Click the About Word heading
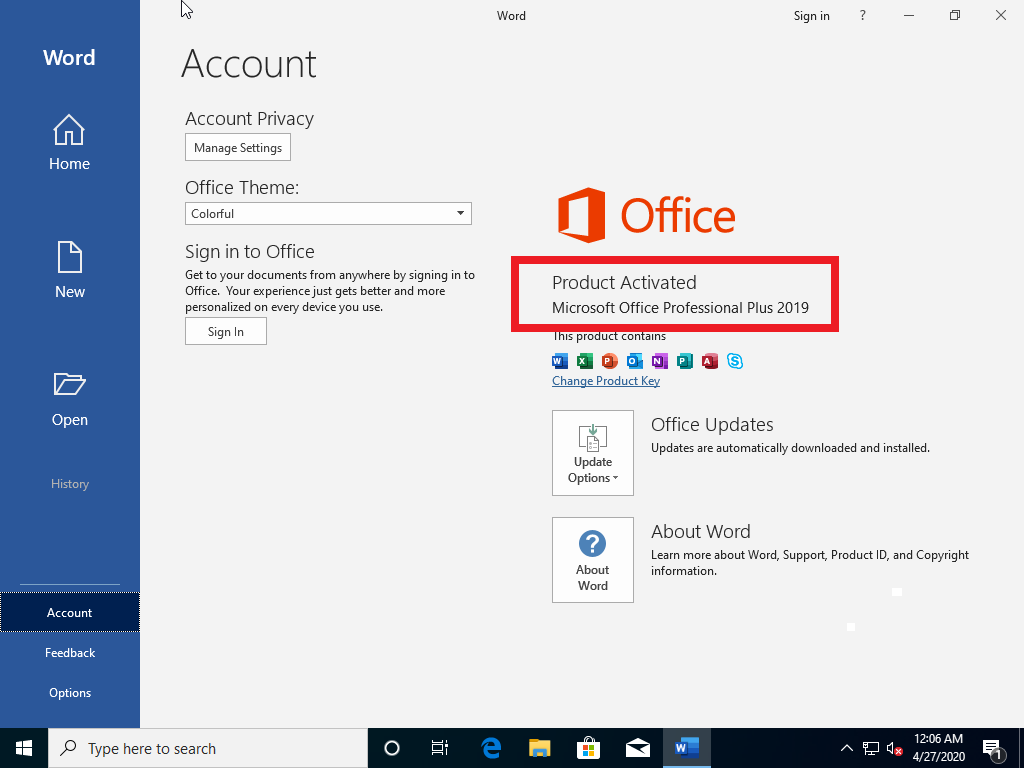Screen dimensions: 1024x768 pyautogui.click(x=700, y=532)
